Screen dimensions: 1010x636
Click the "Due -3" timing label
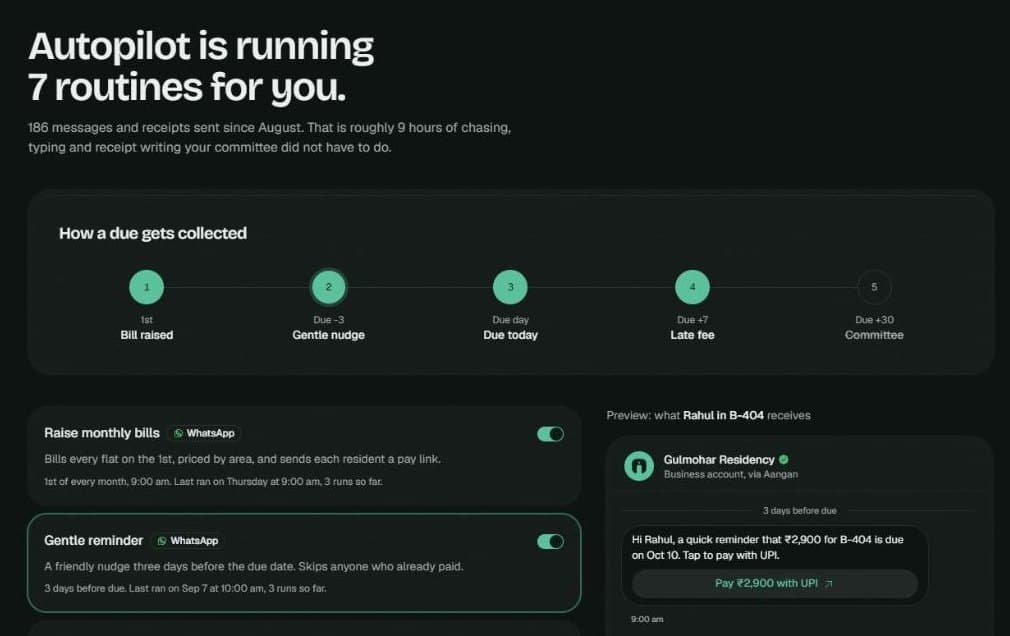click(329, 320)
